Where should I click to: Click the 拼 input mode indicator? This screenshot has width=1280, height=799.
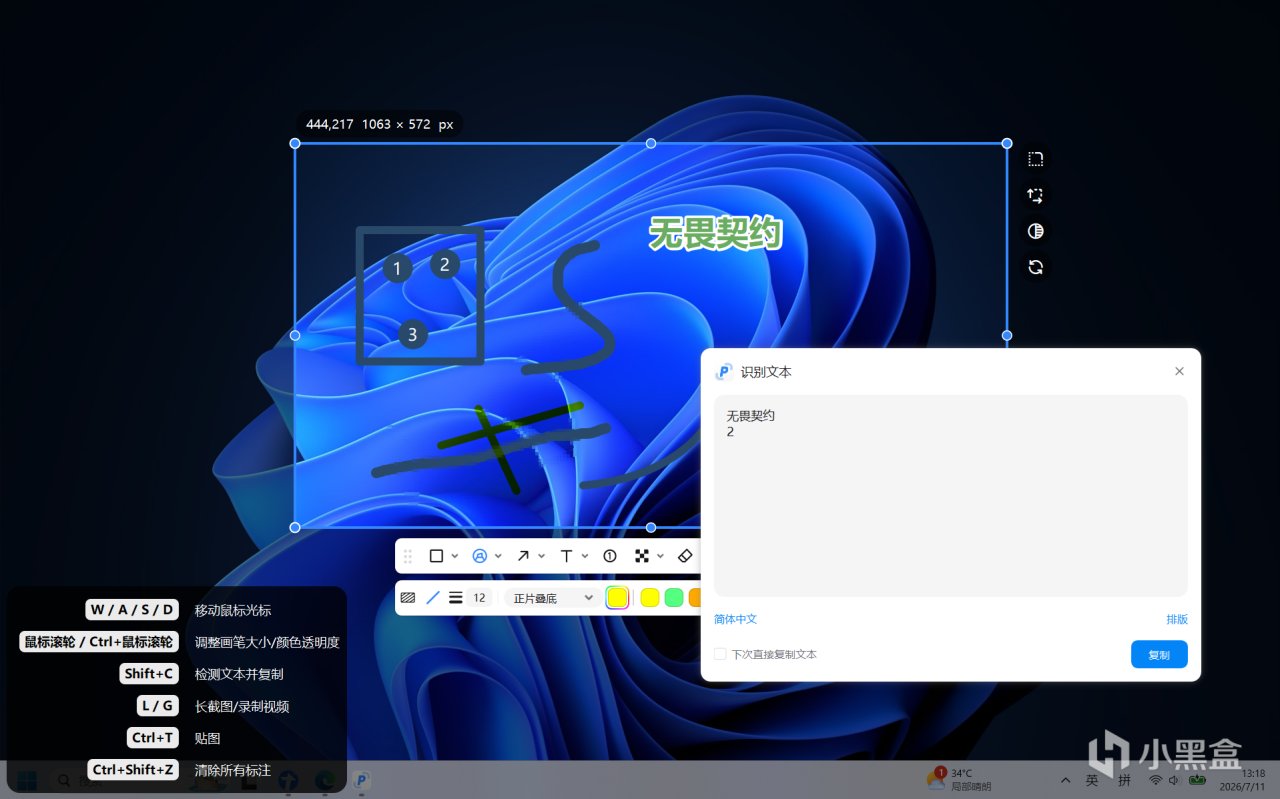click(x=1125, y=780)
